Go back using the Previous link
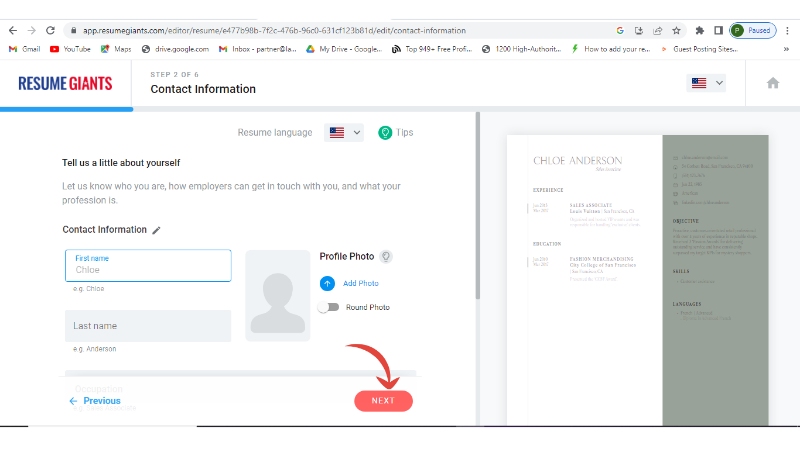800x449 pixels. tap(95, 401)
